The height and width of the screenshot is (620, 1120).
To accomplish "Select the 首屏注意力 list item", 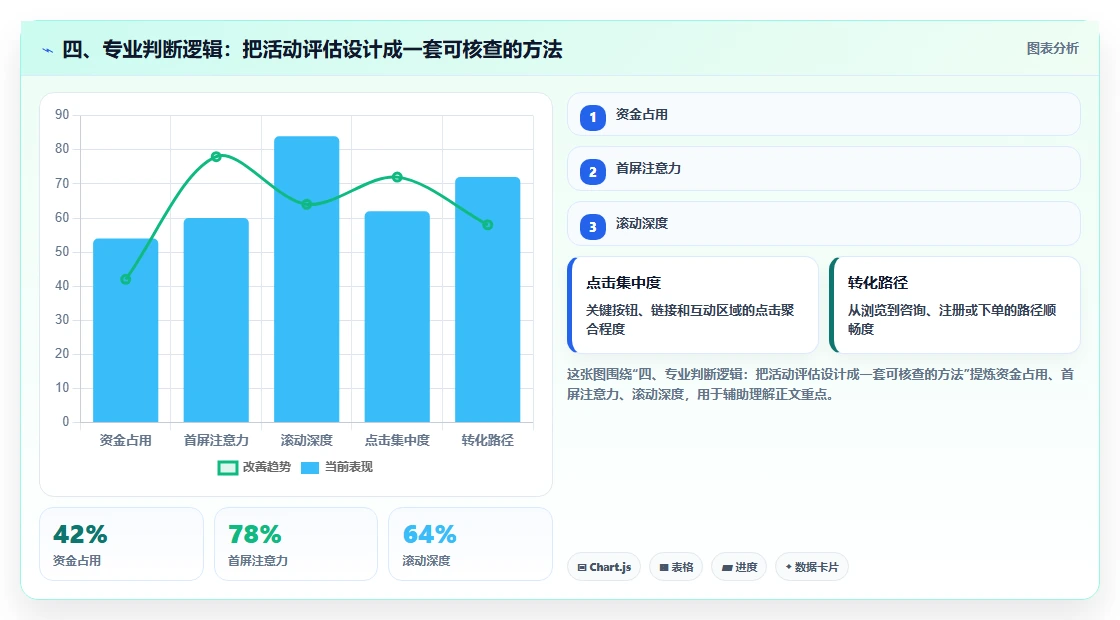I will pyautogui.click(x=824, y=169).
